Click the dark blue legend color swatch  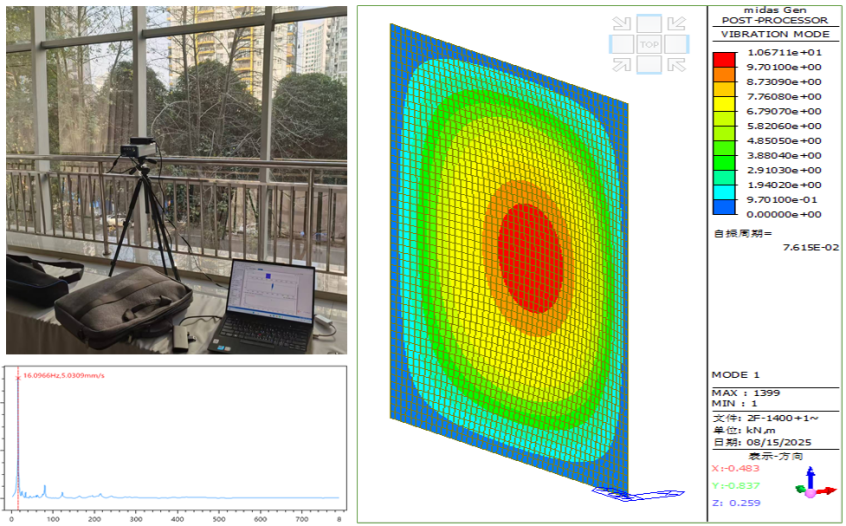click(x=724, y=206)
